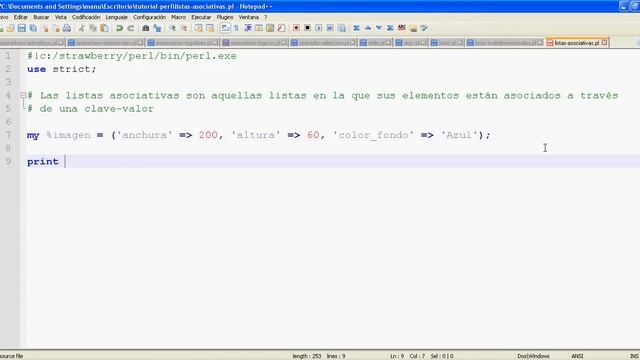Open the Vista menu
The height and width of the screenshot is (360, 640).
point(60,17)
